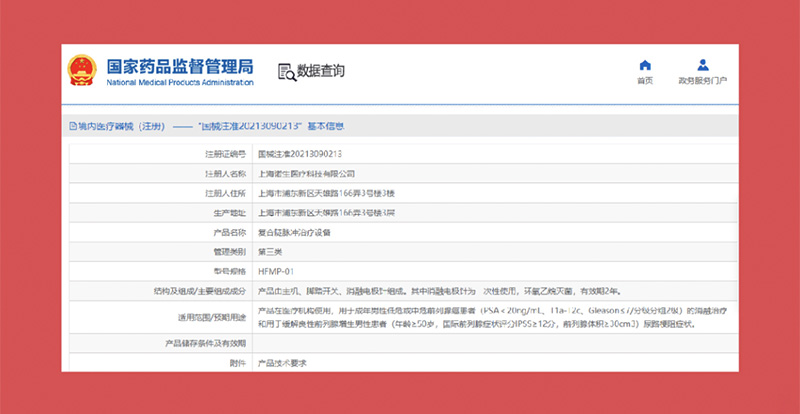Click the management category 第三类 value
Viewport: 800px width, 414px height.
[x=270, y=251]
